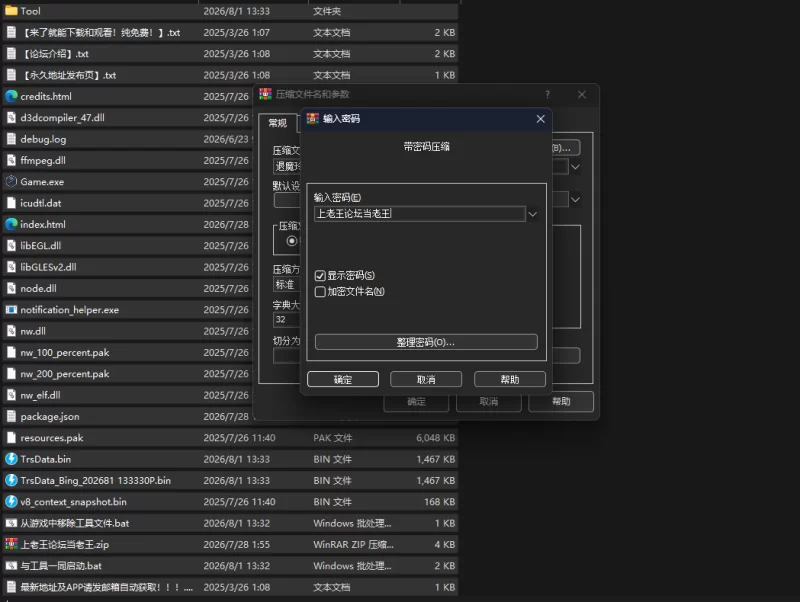Click 帮助 in the password dialog
800x602 pixels.
[510, 379]
